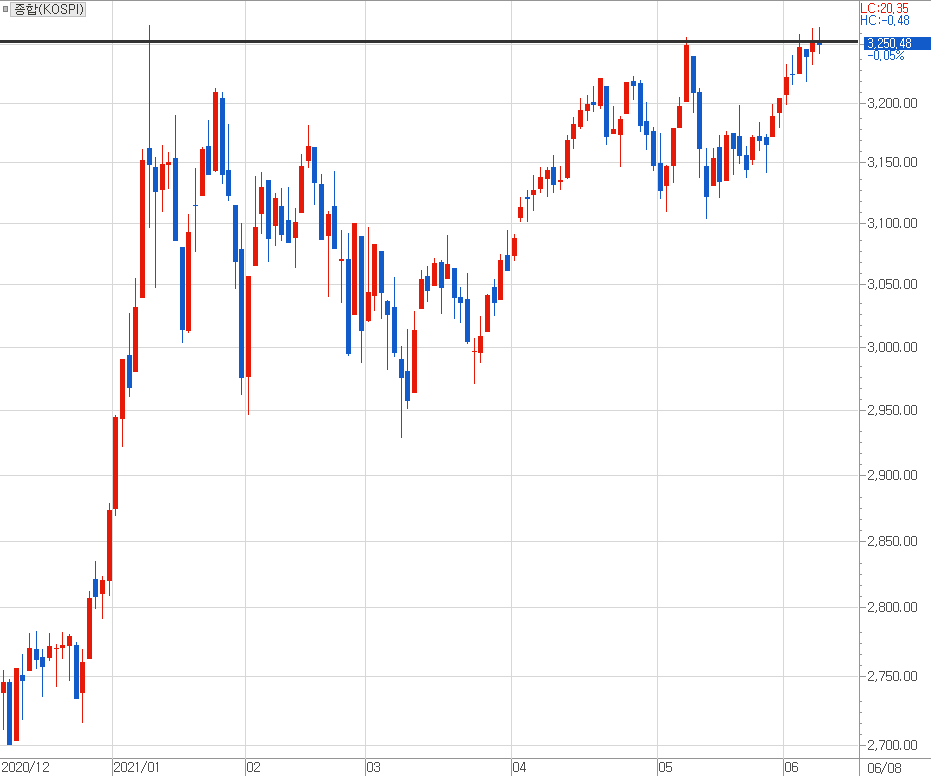Click the 3,000.00 price axis label
Image resolution: width=931 pixels, height=776 pixels.
pos(892,347)
